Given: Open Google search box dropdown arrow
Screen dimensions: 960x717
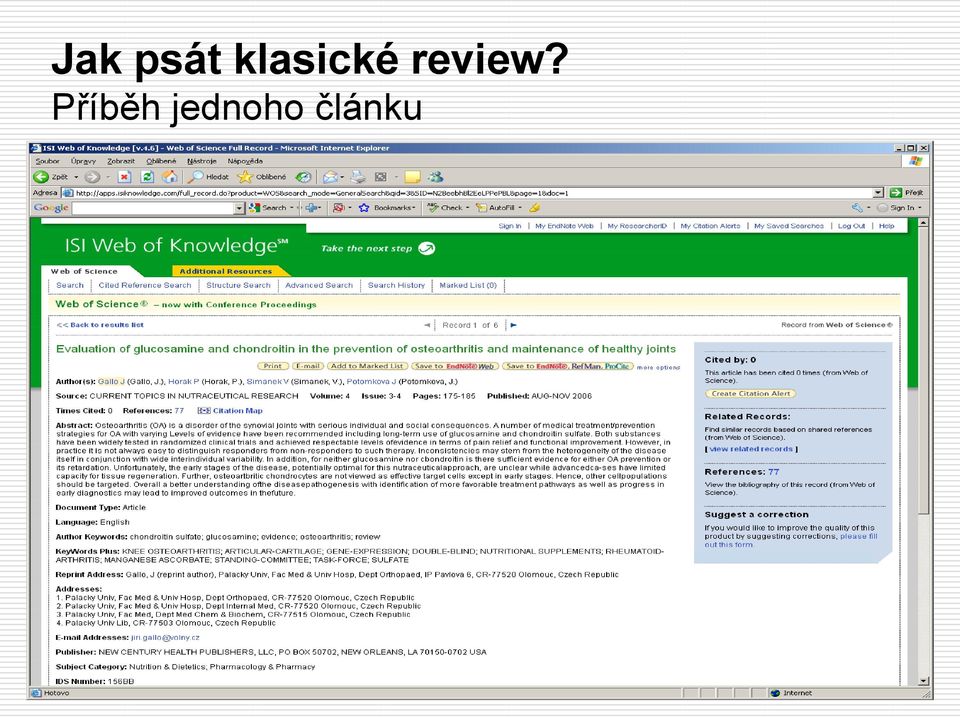Looking at the screenshot, I should 239,208.
